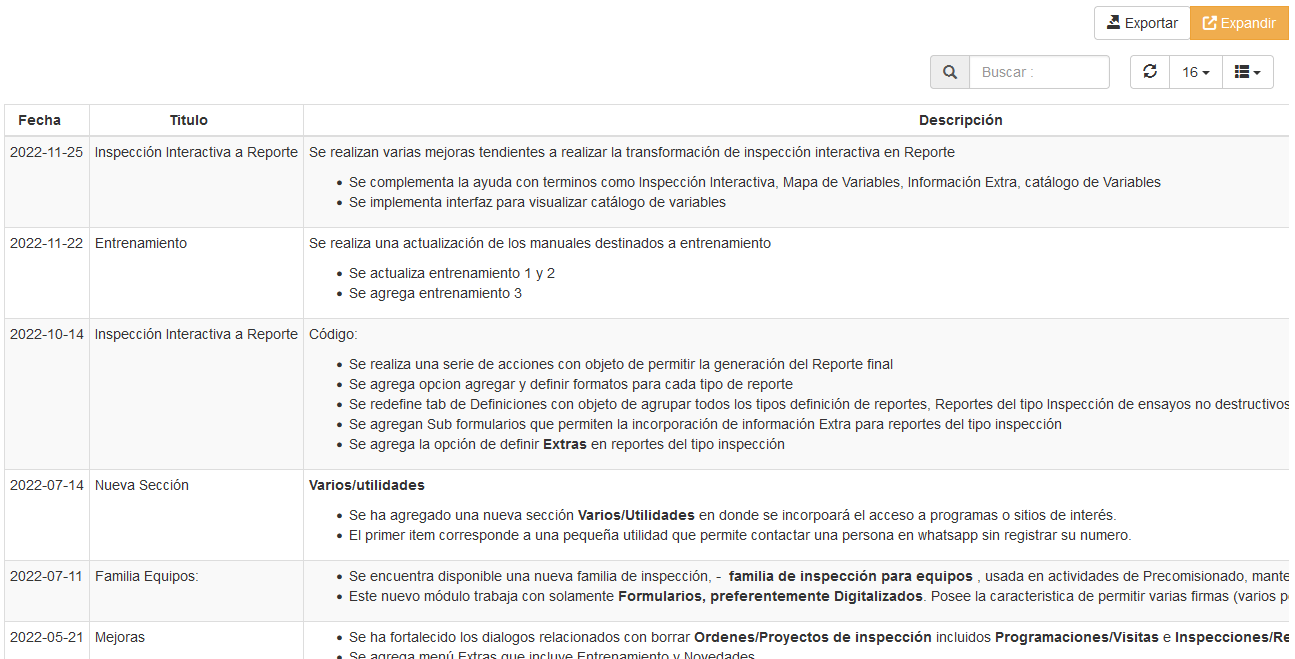Open the 16 rows-per-page dropdown
The image size is (1295, 659).
click(1195, 72)
